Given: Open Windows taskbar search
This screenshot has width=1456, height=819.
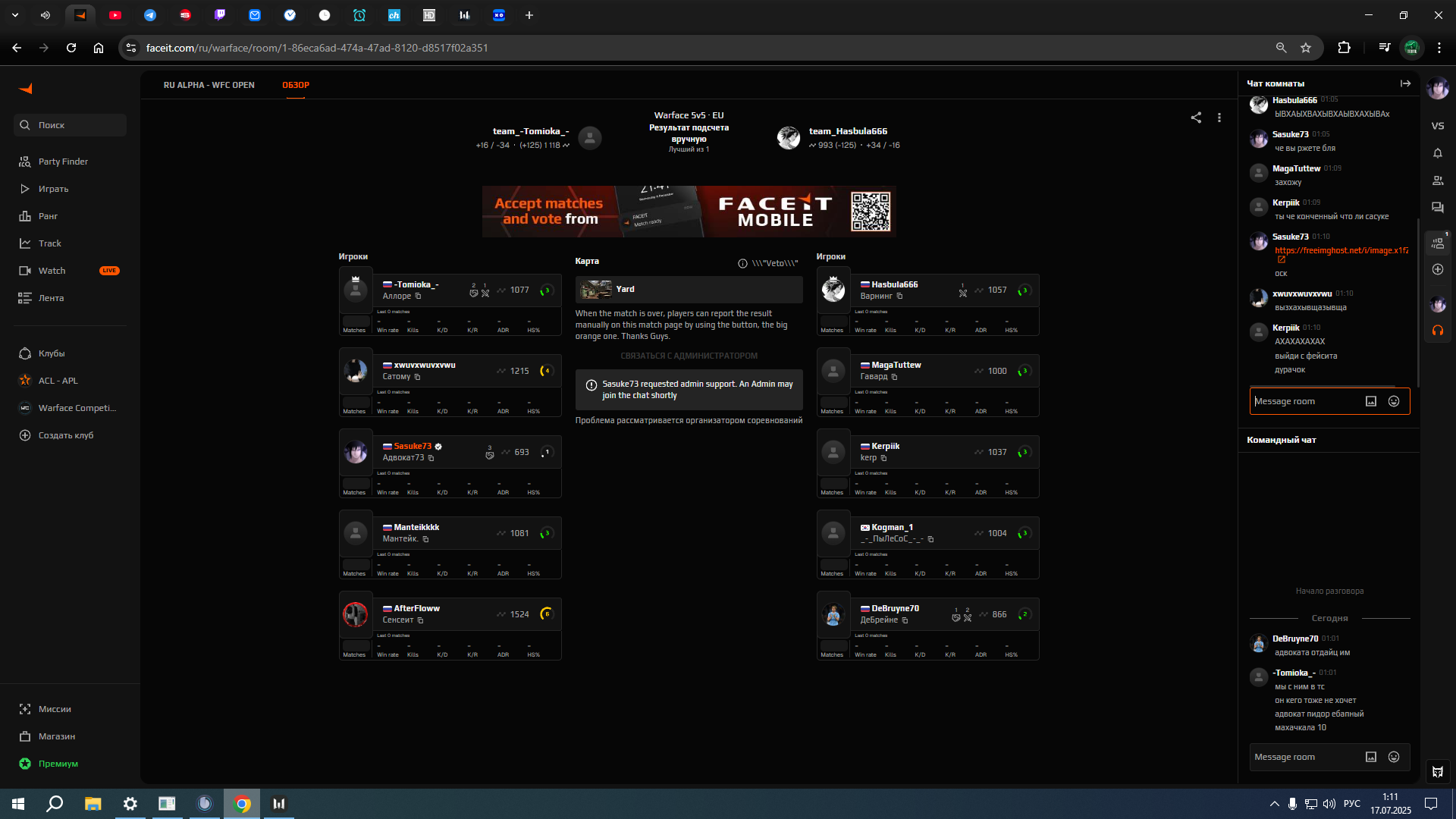Looking at the screenshot, I should (55, 804).
